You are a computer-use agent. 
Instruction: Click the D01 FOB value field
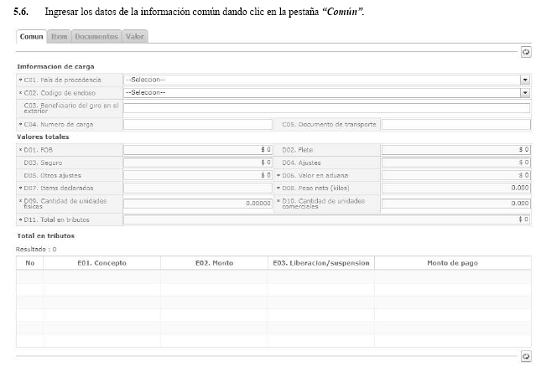tap(198, 150)
